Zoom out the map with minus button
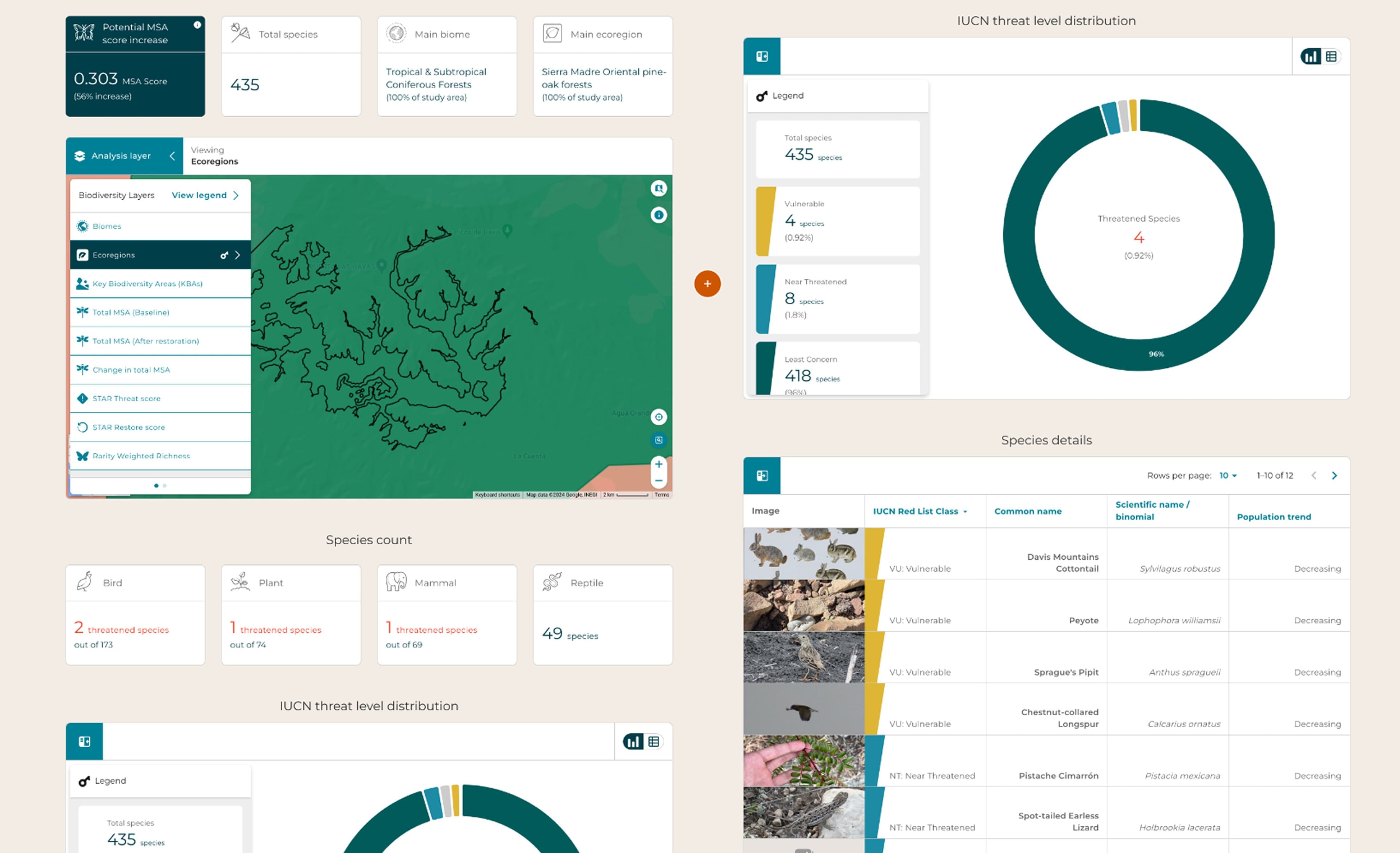Image resolution: width=1400 pixels, height=853 pixels. click(x=658, y=481)
